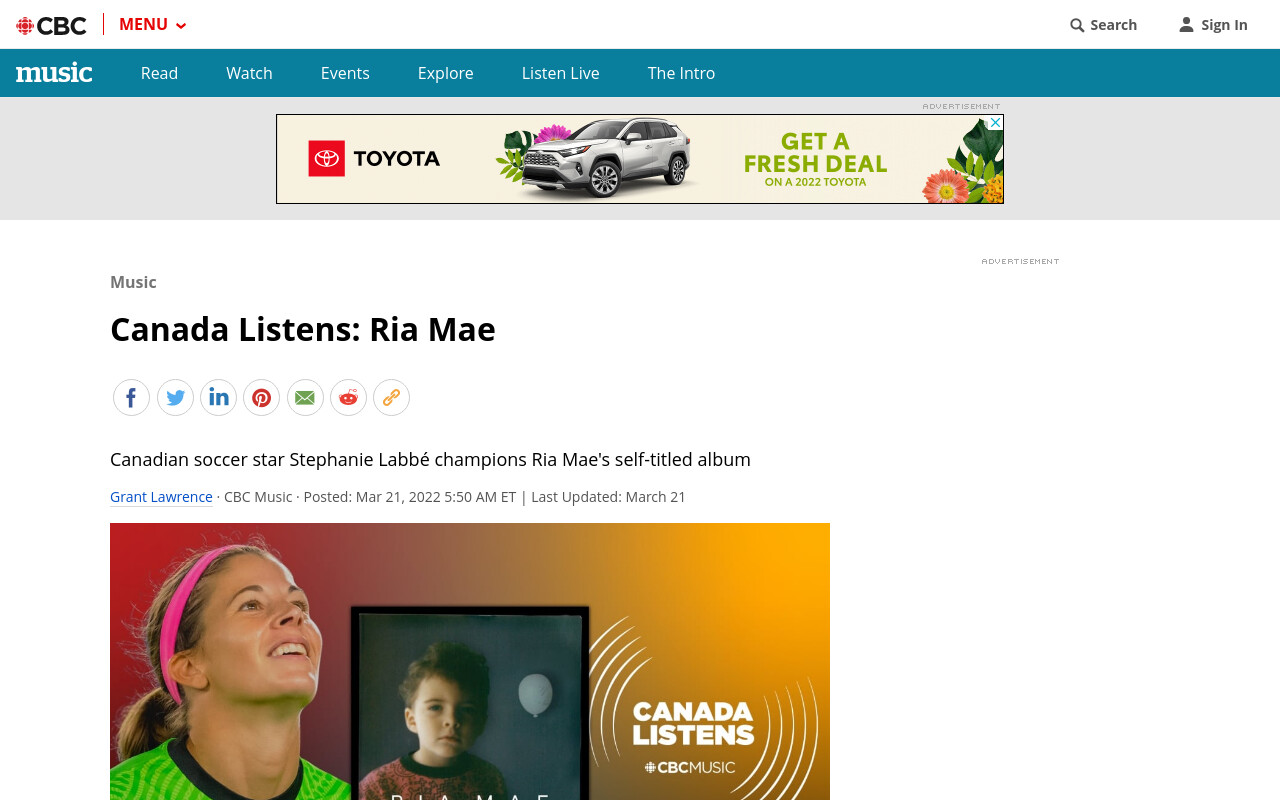The width and height of the screenshot is (1280, 800).
Task: Open Grant Lawrence author link
Action: click(161, 497)
